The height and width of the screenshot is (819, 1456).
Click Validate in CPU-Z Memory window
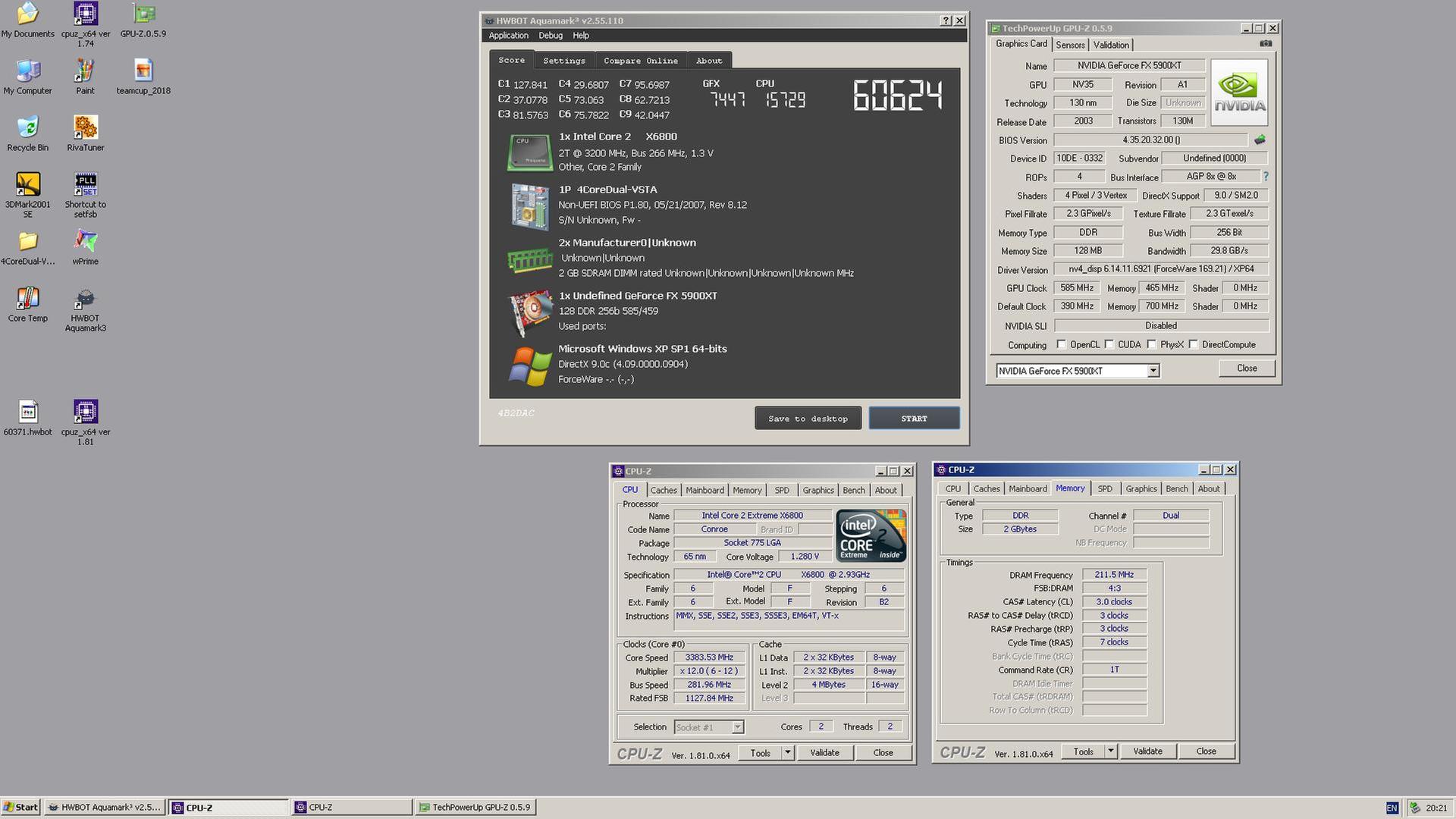pos(1147,751)
